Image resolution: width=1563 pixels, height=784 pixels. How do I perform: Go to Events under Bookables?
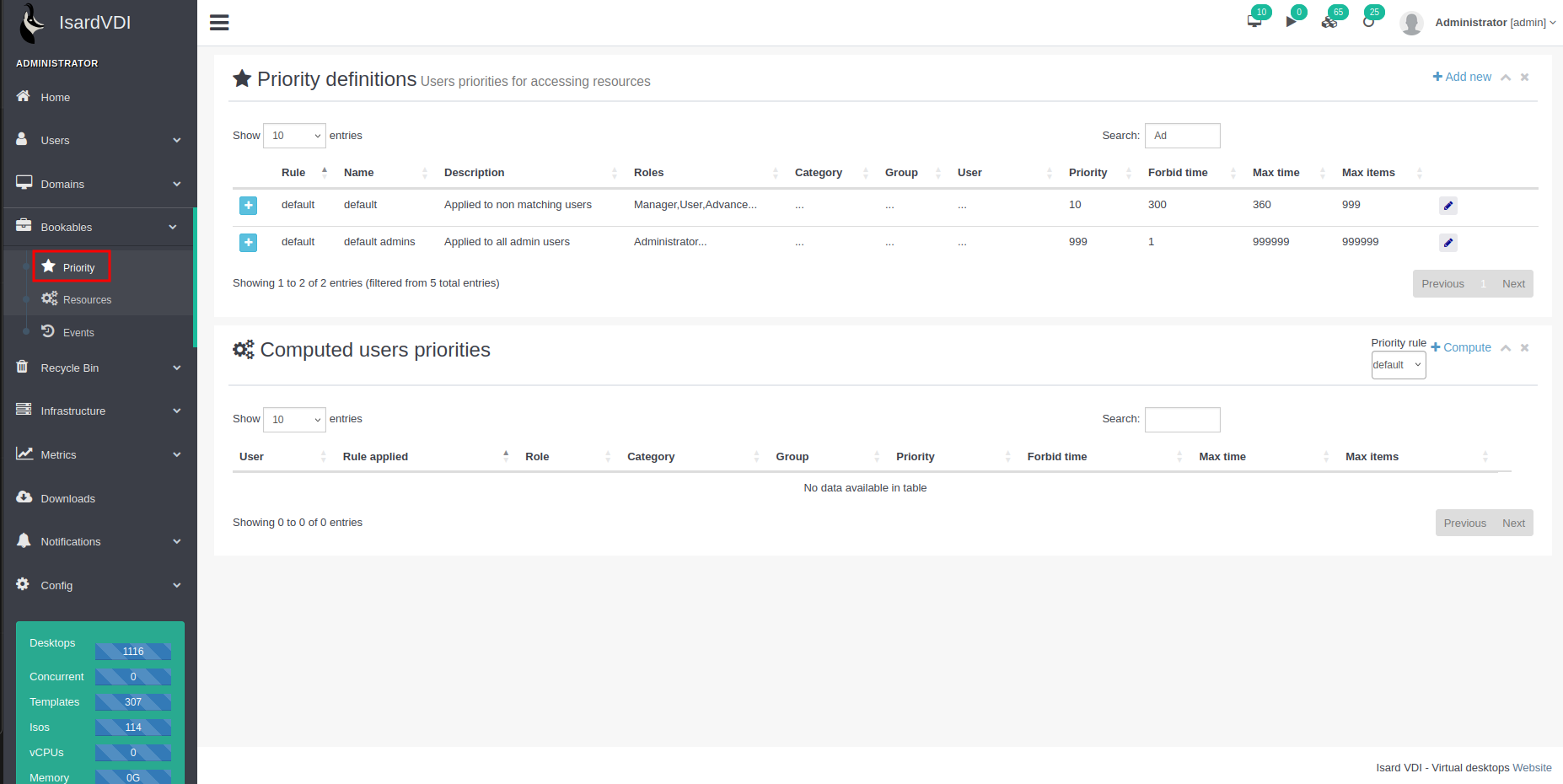pyautogui.click(x=78, y=333)
